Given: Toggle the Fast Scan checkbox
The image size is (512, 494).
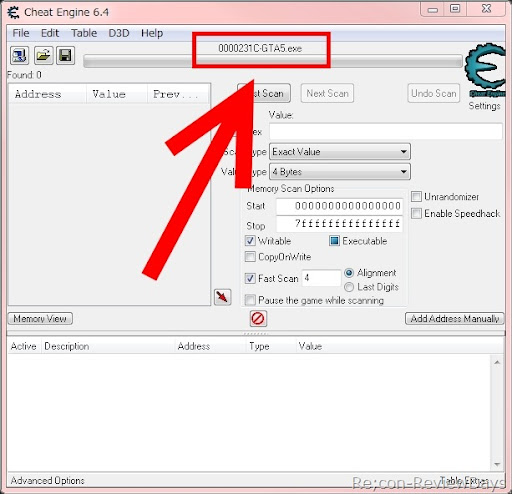Looking at the screenshot, I should 250,278.
